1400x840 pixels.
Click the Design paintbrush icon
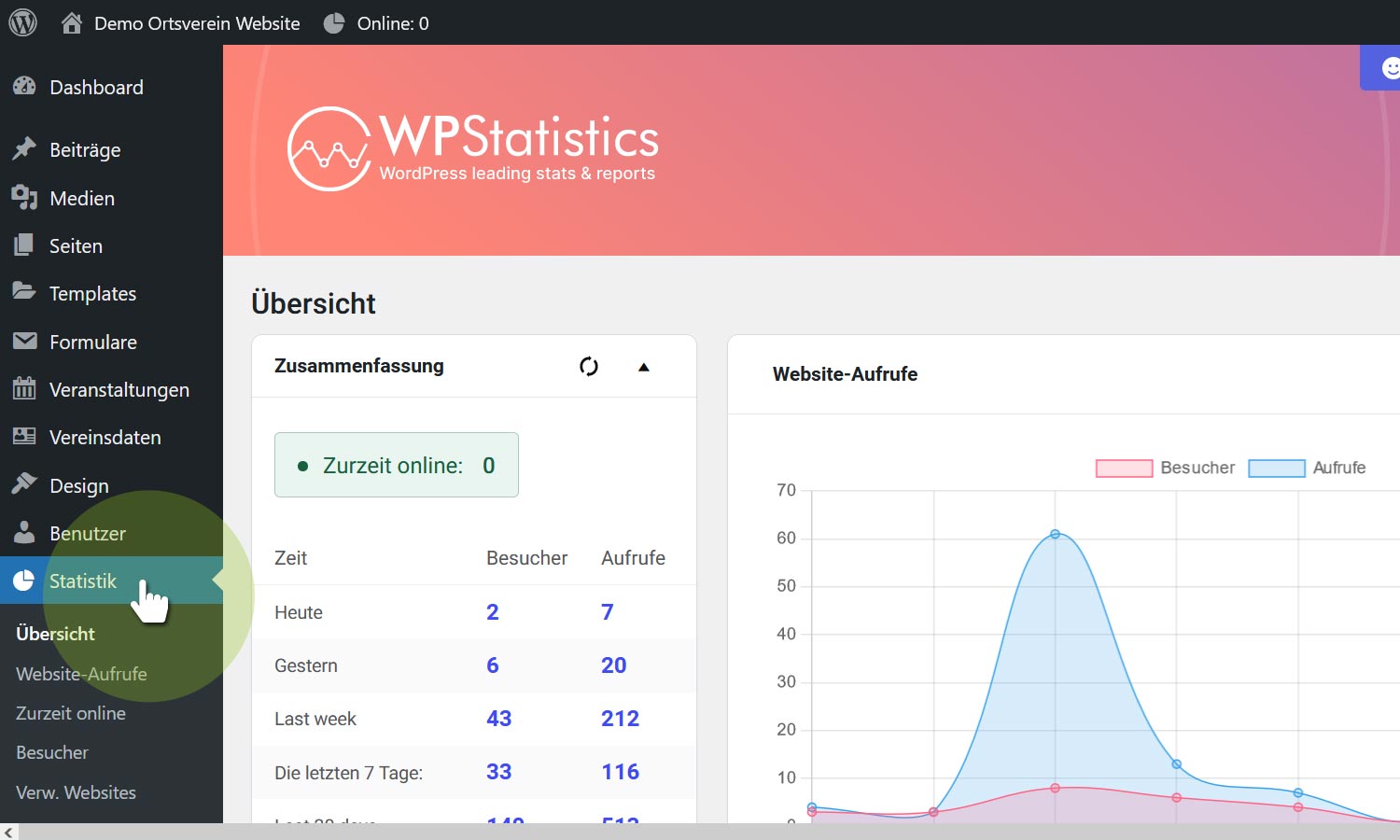point(24,484)
